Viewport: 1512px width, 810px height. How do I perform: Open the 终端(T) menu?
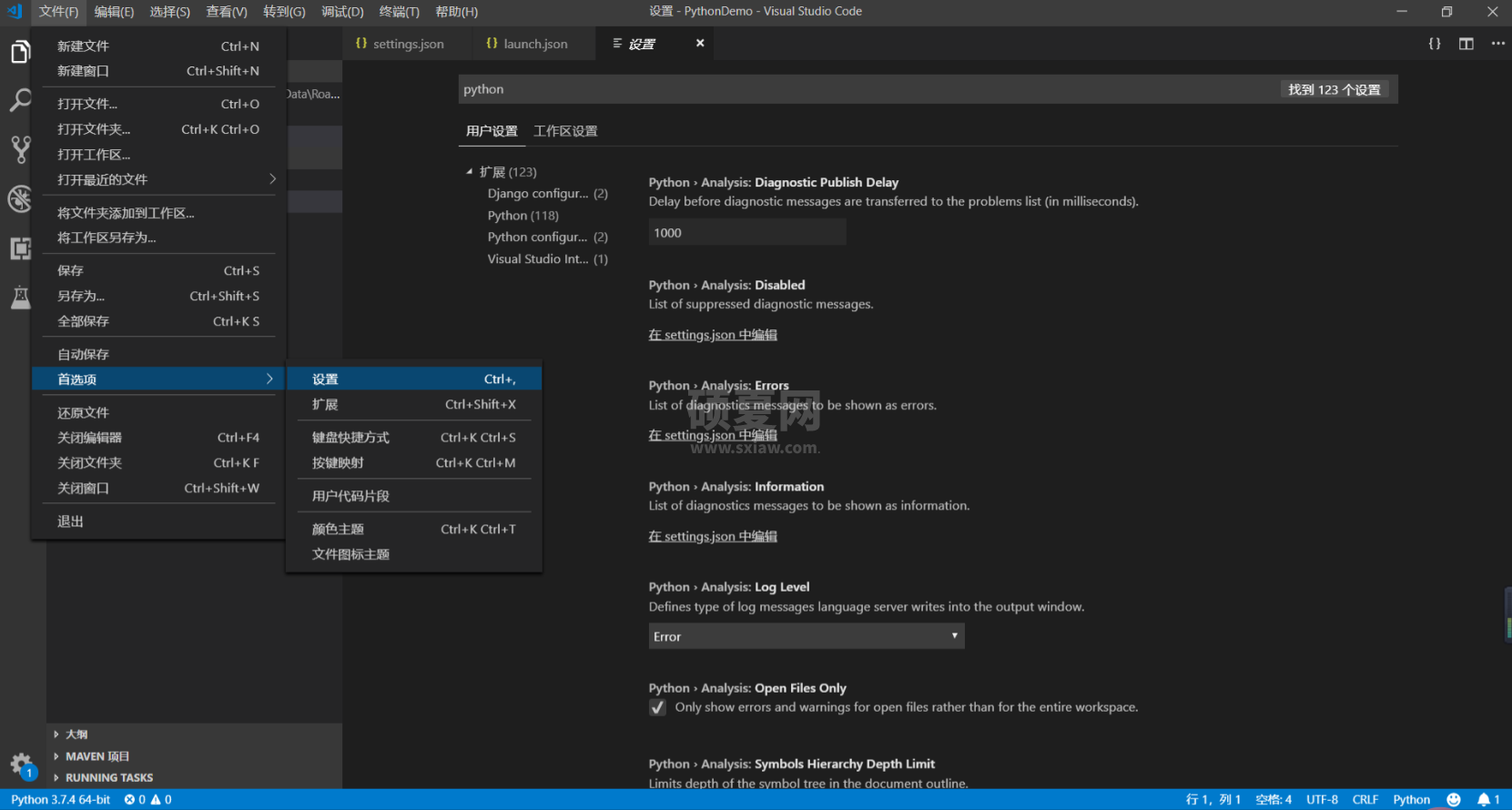pyautogui.click(x=400, y=12)
